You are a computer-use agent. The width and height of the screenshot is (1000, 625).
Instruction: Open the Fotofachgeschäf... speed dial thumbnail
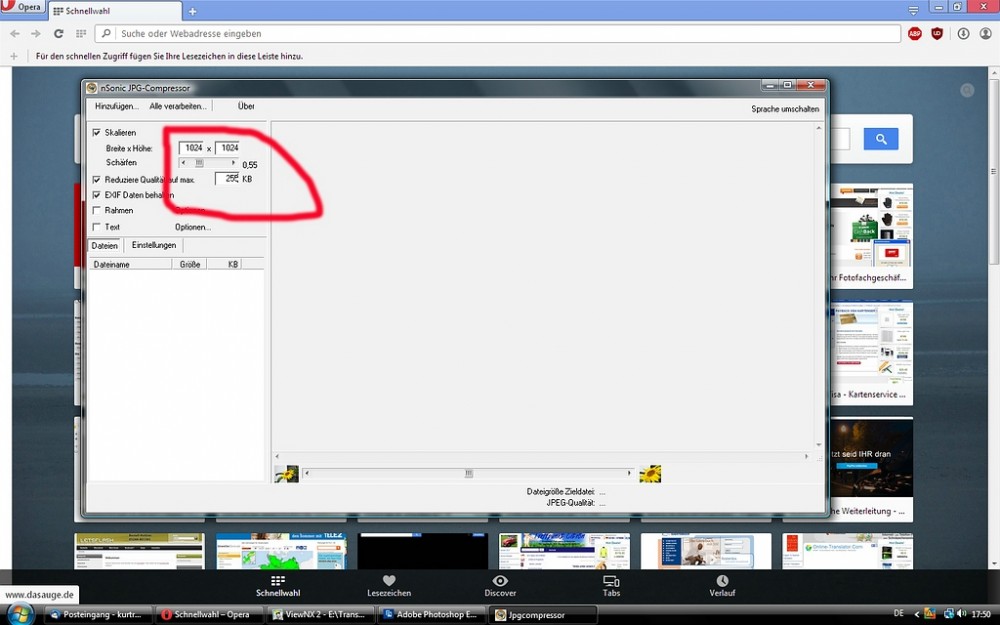point(871,237)
